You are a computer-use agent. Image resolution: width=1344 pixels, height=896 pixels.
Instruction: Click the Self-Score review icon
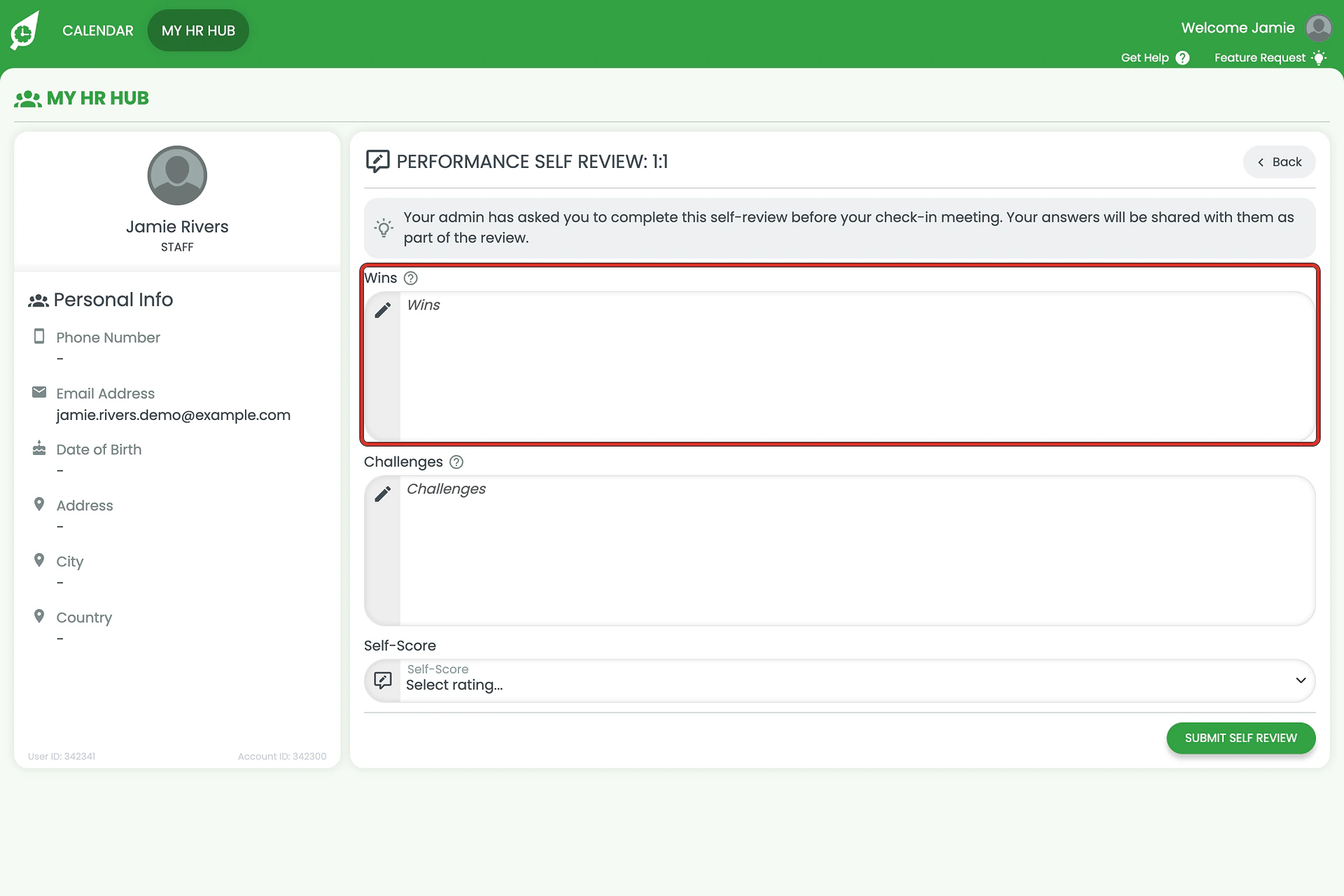383,680
